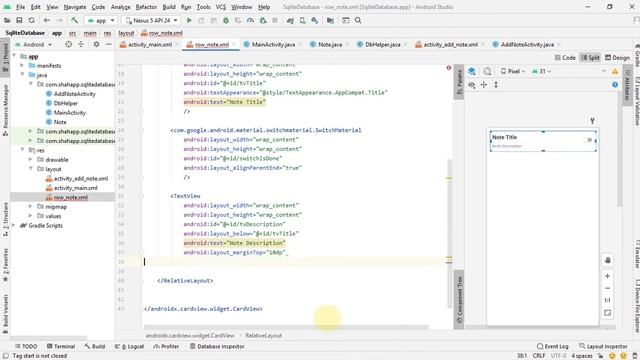Toggle the Palette side panel

pyautogui.click(x=459, y=82)
